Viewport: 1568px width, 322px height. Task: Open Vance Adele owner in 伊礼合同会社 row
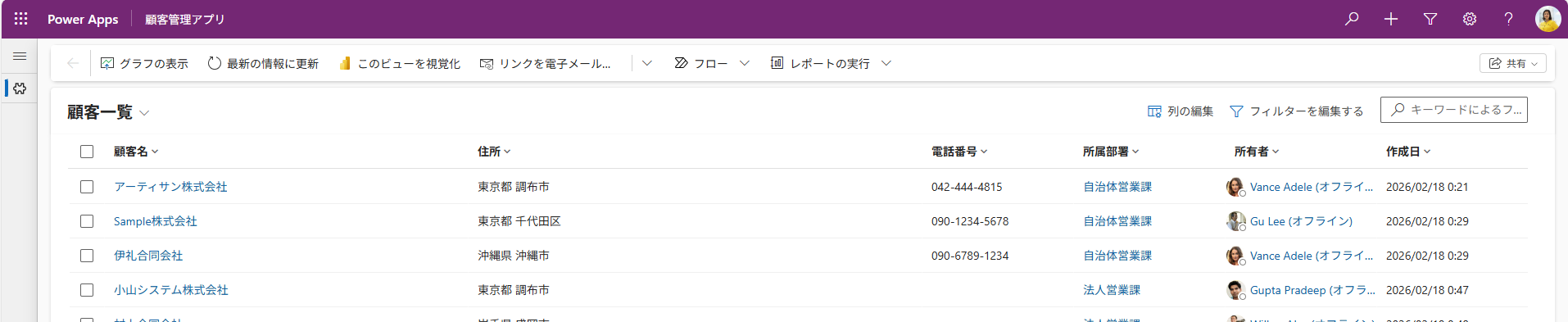point(1312,256)
